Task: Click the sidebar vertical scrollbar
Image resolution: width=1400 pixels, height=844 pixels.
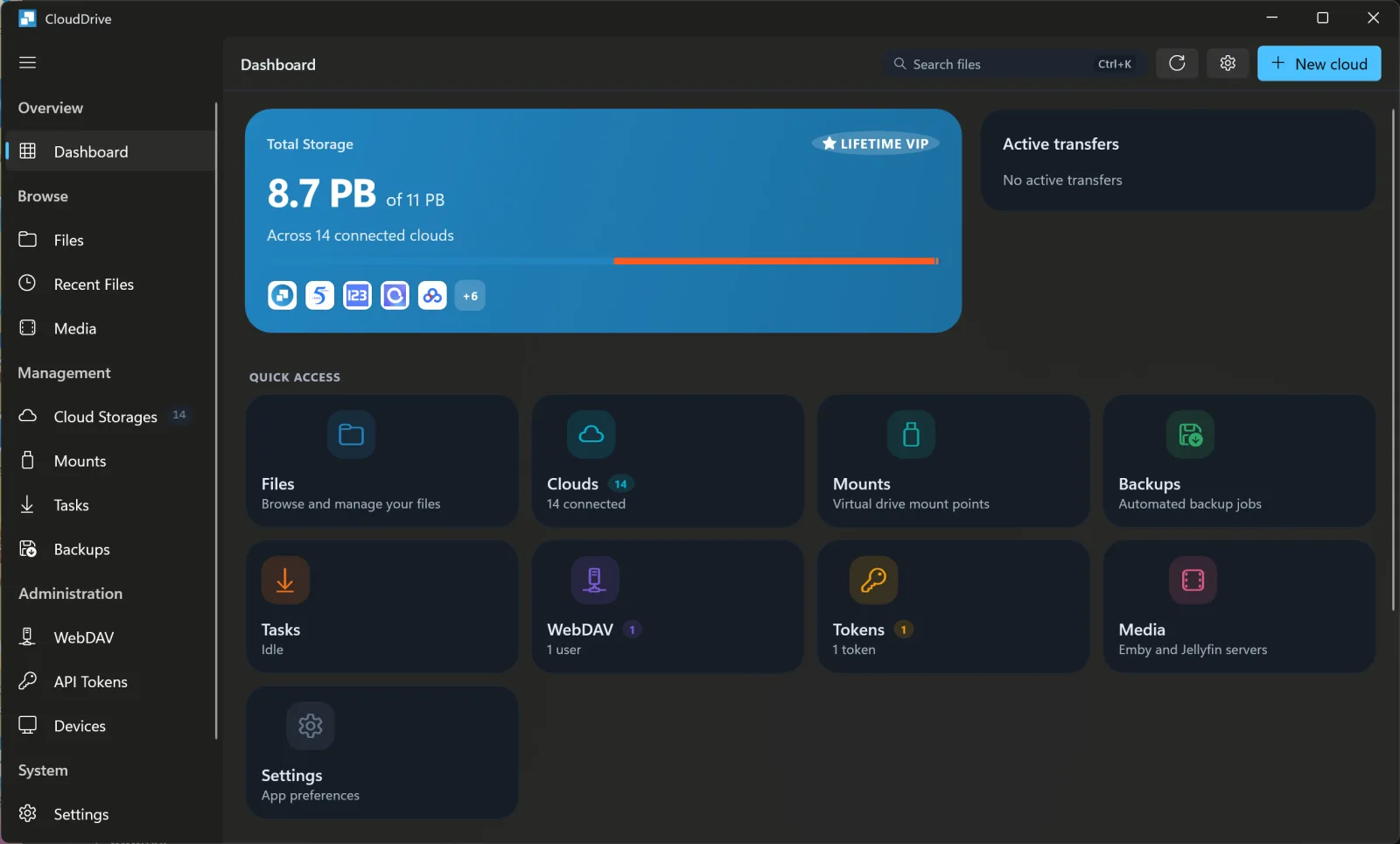Action: click(216, 420)
